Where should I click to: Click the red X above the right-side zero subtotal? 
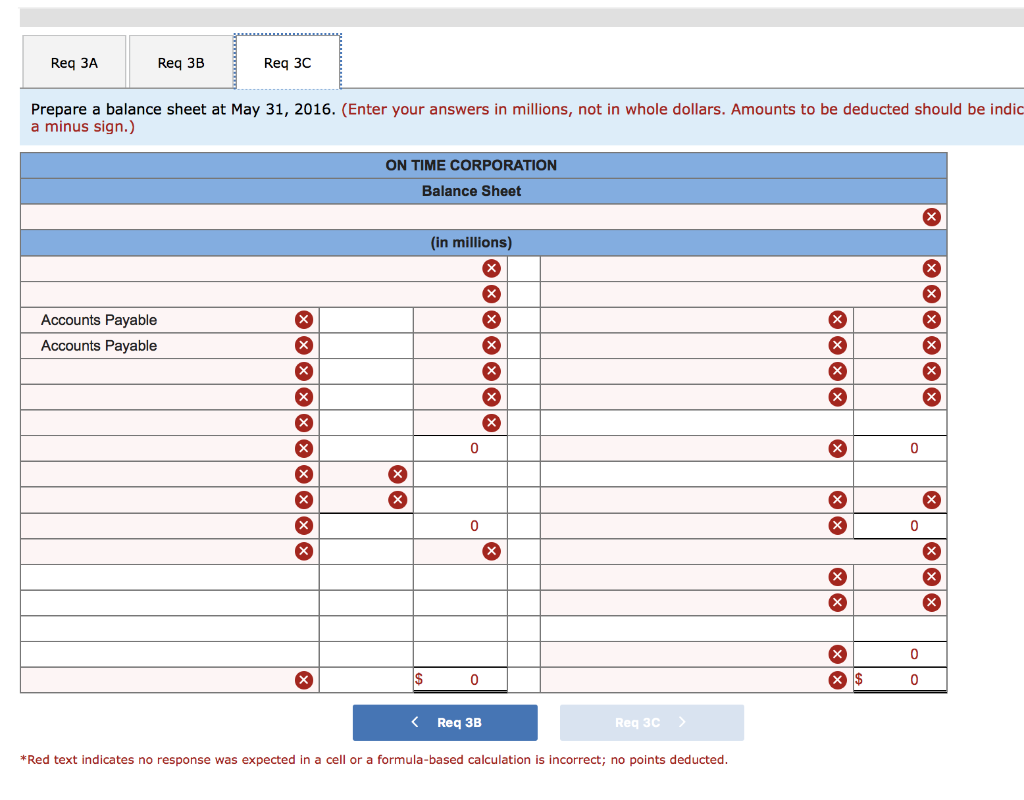932,499
